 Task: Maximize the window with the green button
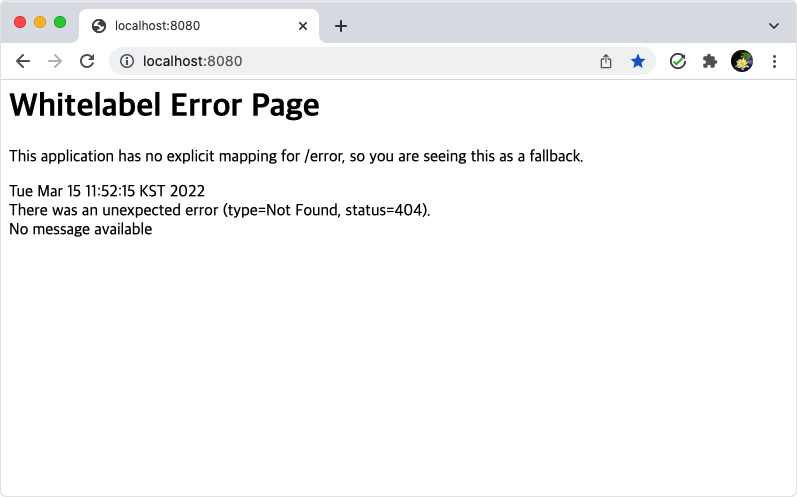[x=60, y=22]
